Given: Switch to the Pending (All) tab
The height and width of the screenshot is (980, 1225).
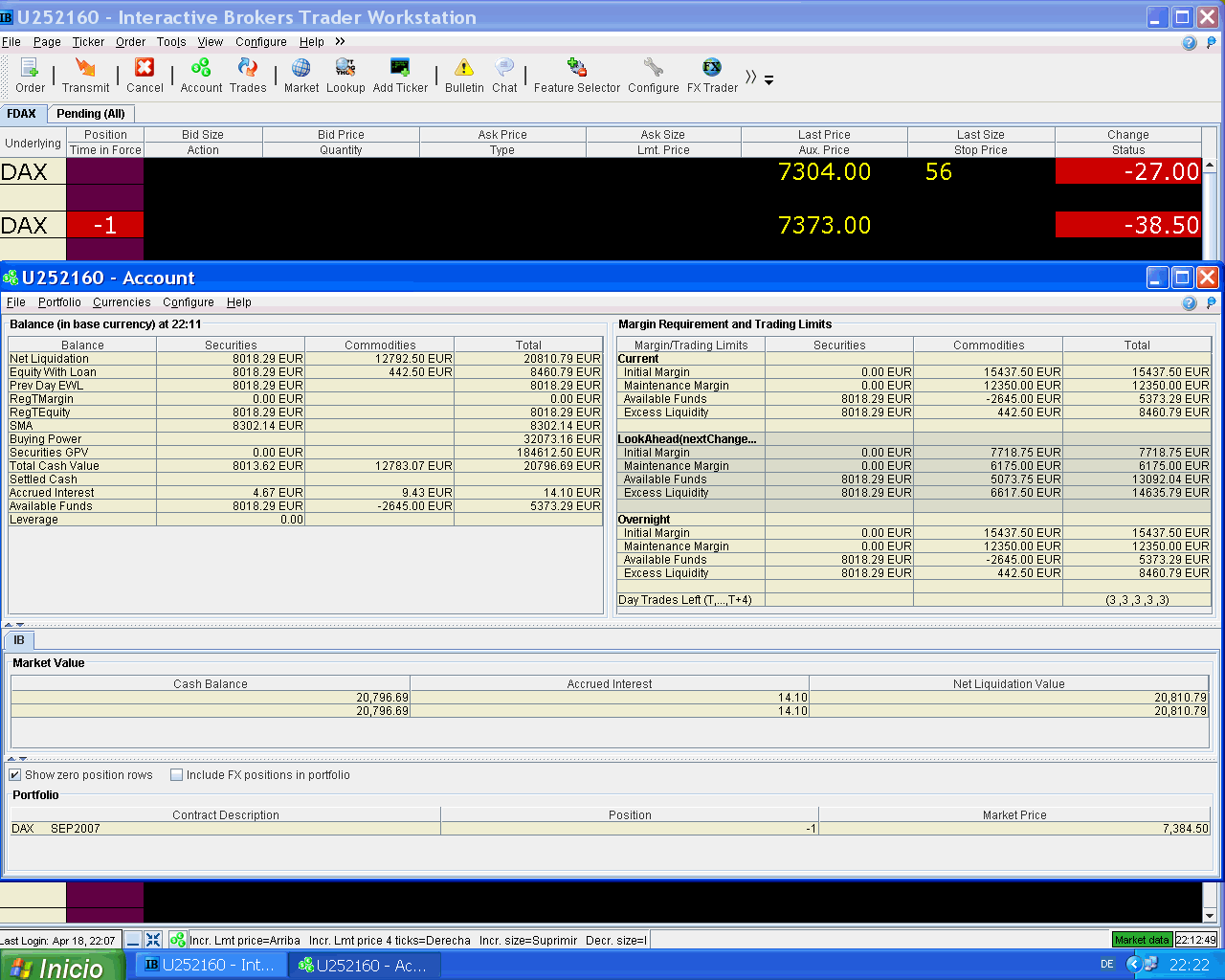Looking at the screenshot, I should [91, 113].
